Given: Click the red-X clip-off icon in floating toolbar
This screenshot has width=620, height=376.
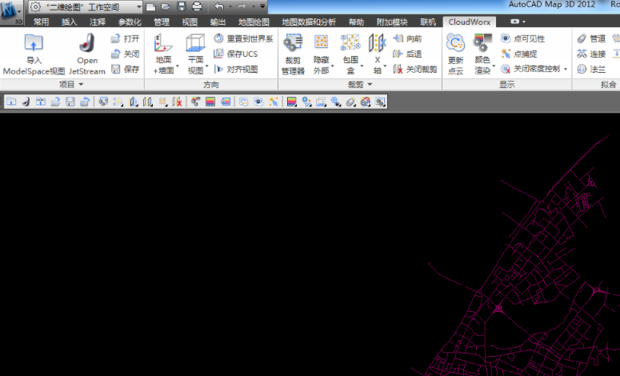Looking at the screenshot, I should click(177, 102).
